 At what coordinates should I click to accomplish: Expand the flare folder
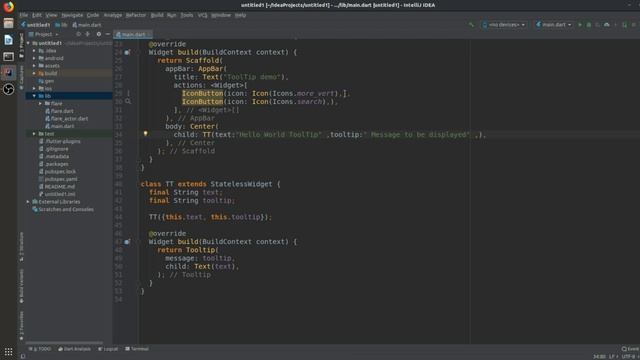pos(40,104)
